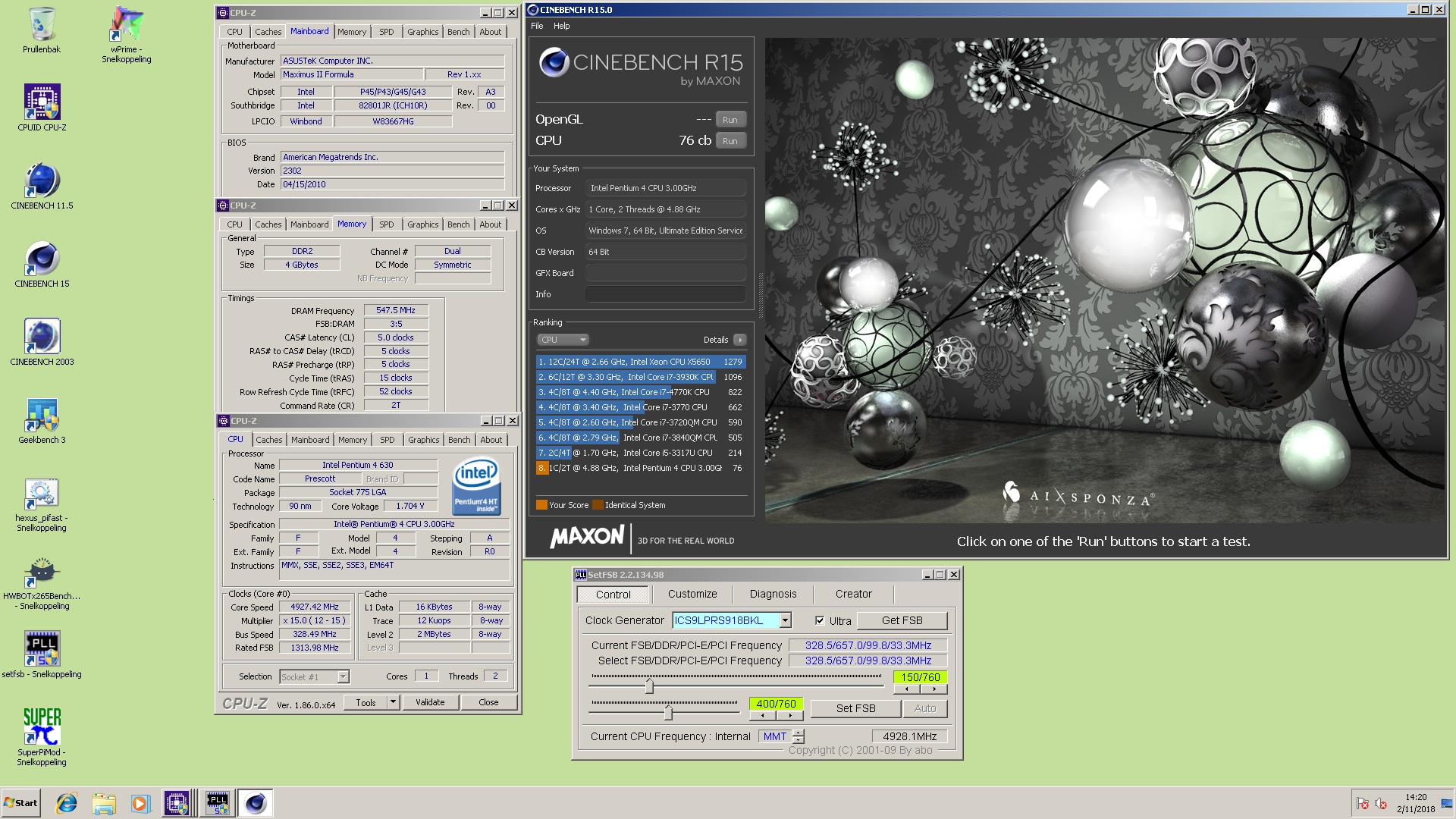Click the SetFSB title bar PLL icon

coord(581,575)
